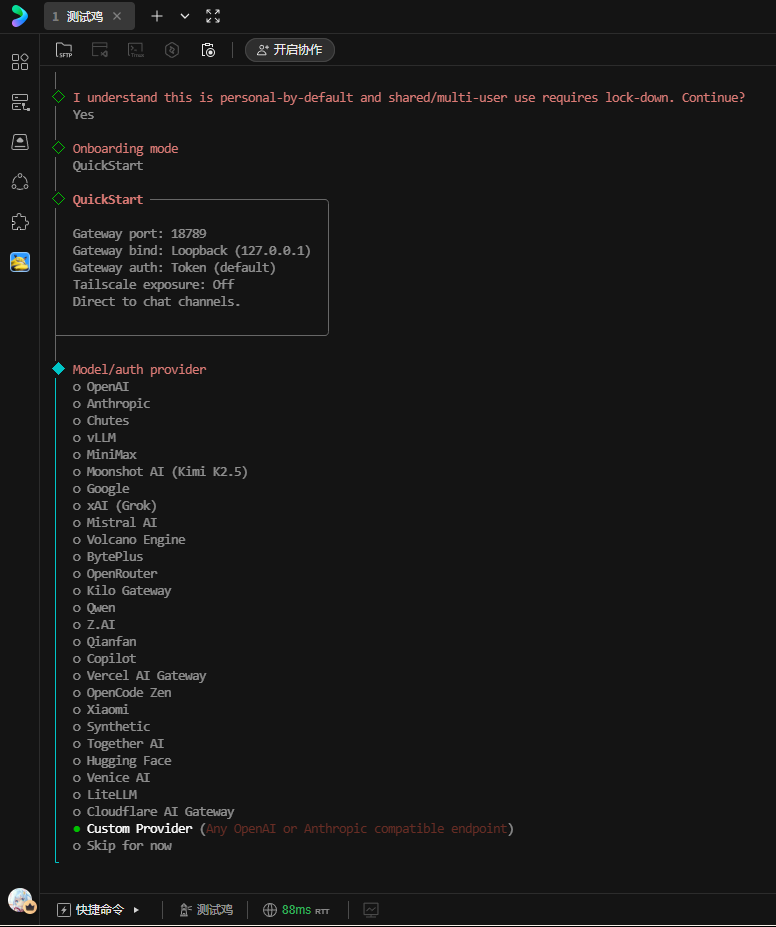
Task: Select the OpenRouter provider option
Action: click(121, 574)
